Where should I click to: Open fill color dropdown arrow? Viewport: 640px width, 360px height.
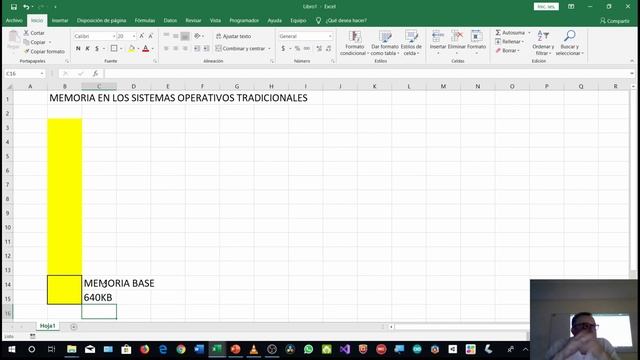pos(138,49)
